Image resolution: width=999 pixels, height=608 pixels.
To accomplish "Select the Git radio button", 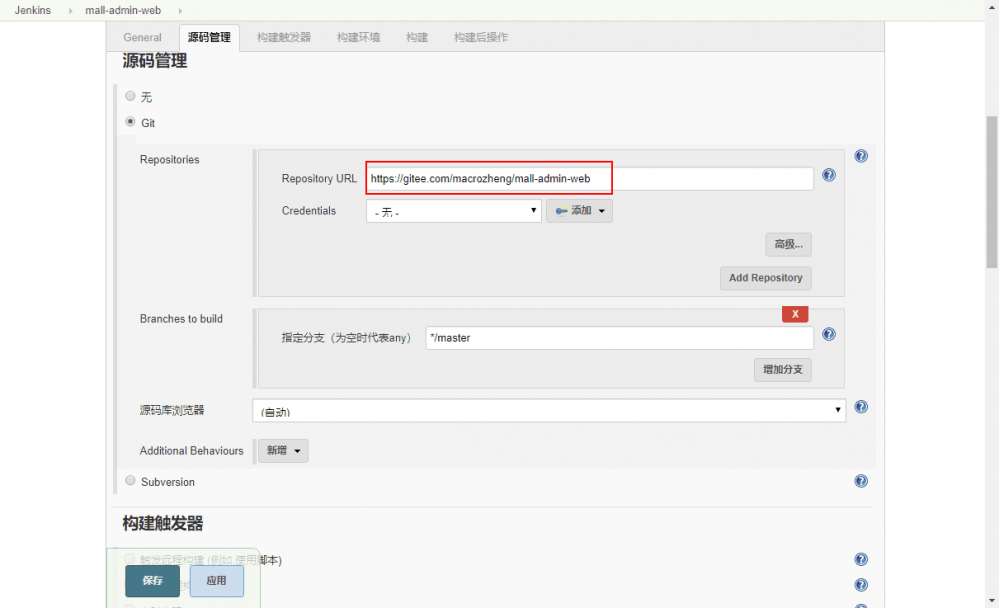I will pos(130,122).
